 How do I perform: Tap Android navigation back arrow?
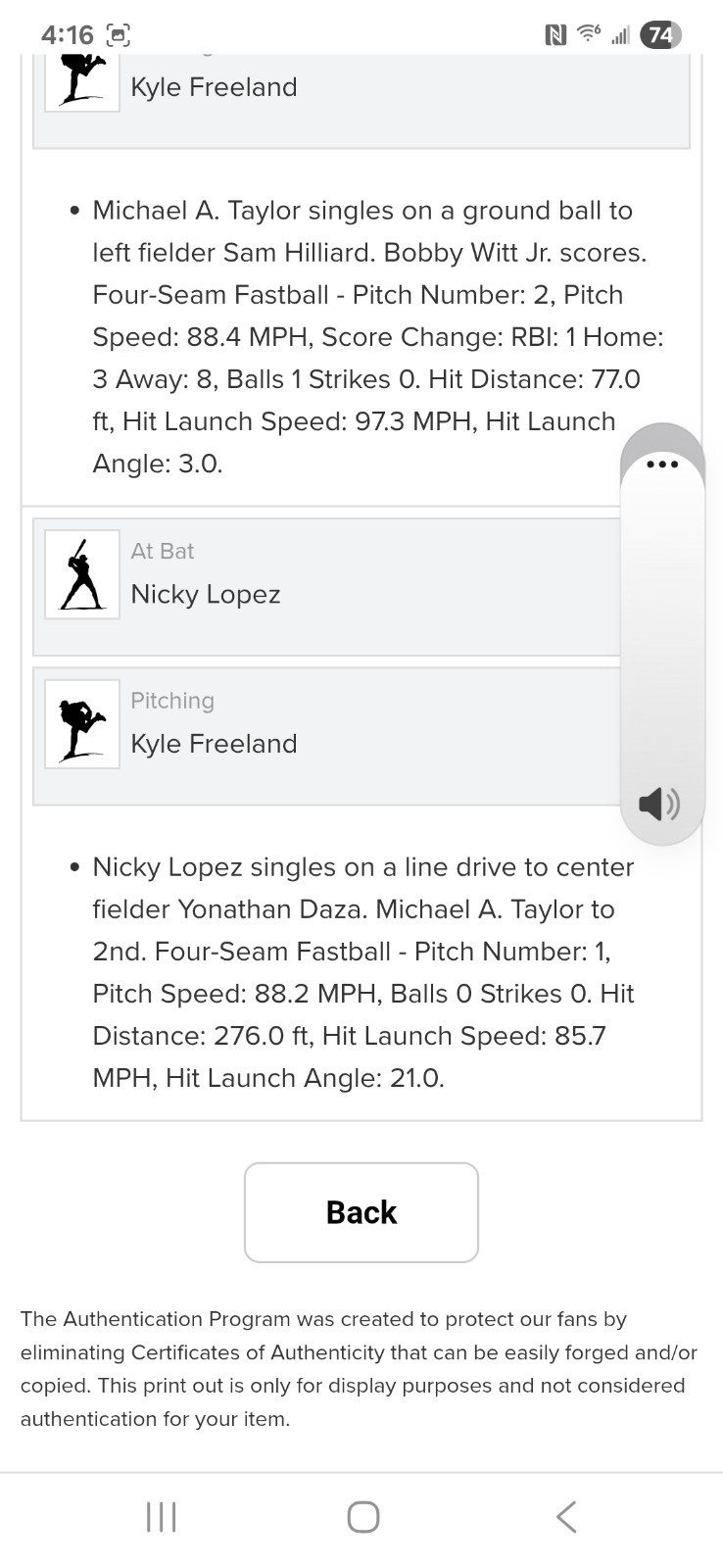click(565, 1517)
